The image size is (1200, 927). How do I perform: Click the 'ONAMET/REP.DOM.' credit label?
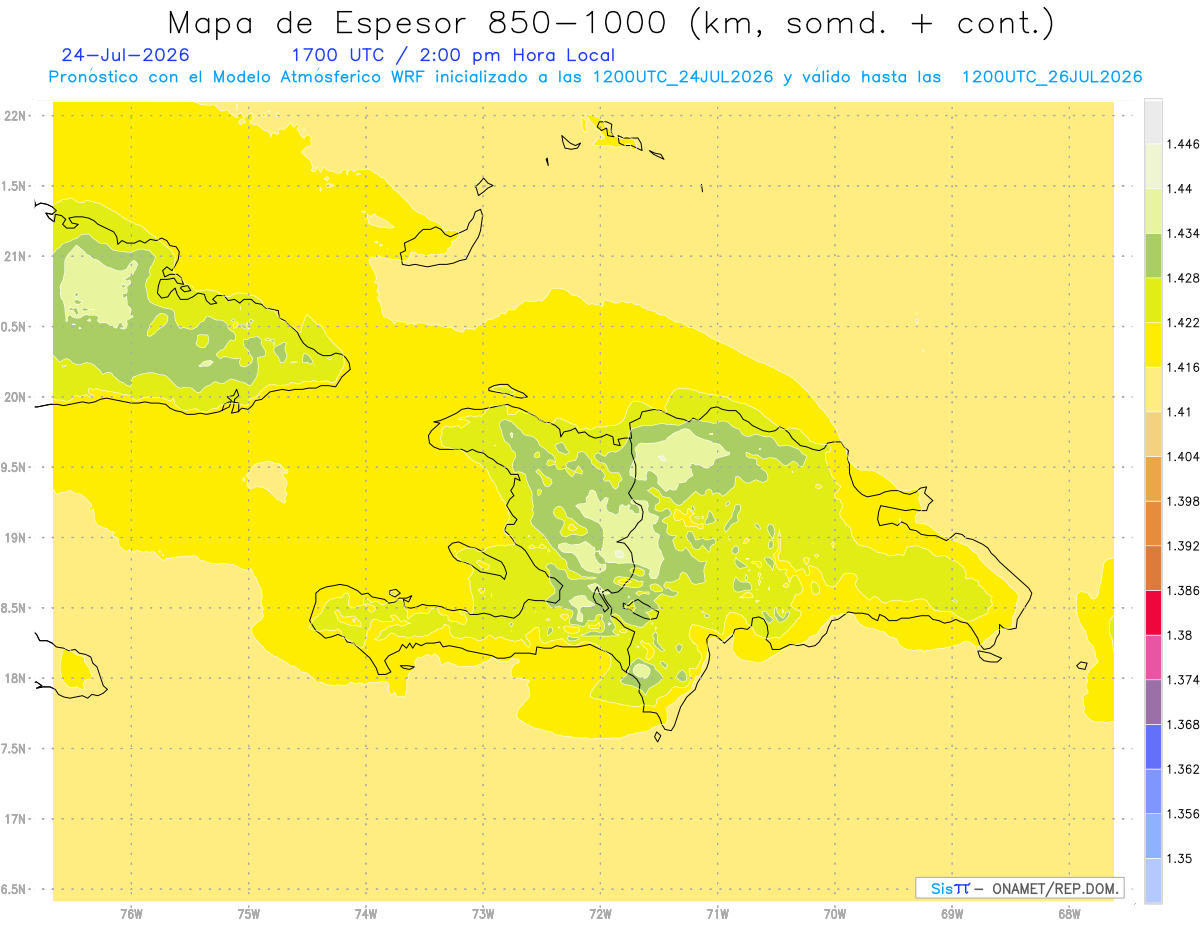[x=1056, y=888]
